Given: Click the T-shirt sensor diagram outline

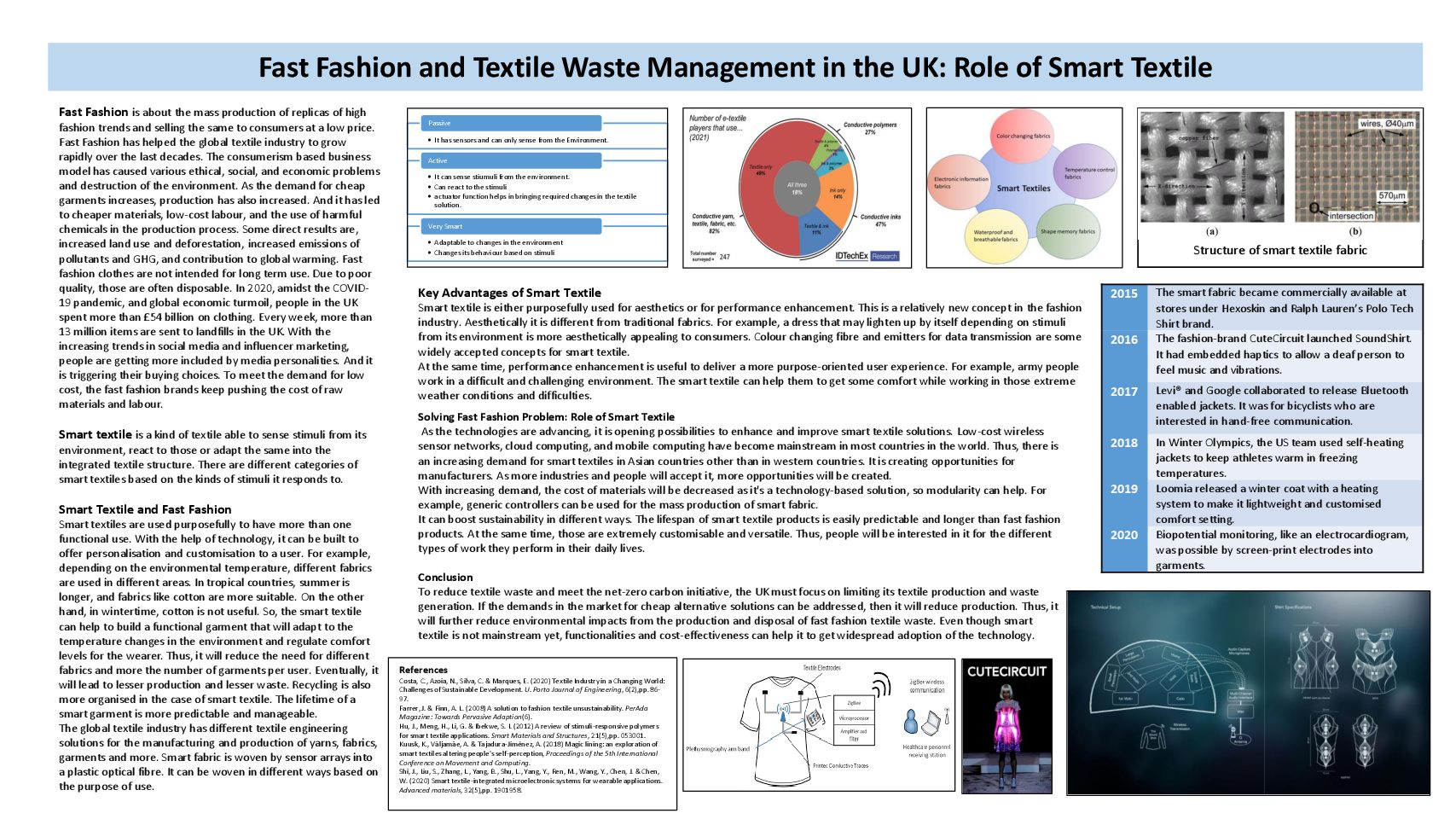Looking at the screenshot, I should pyautogui.click(x=783, y=732).
